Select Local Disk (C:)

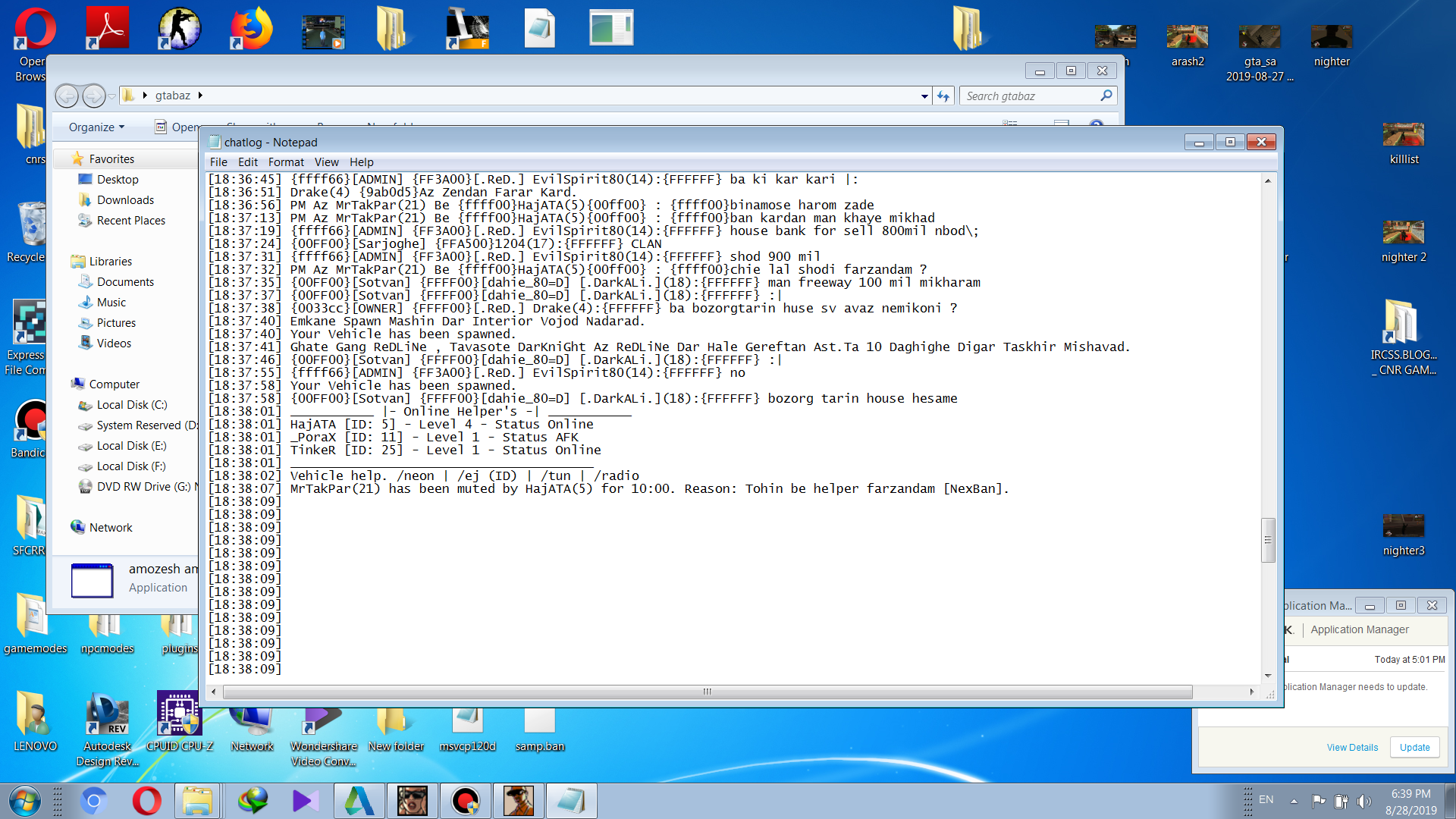(131, 405)
